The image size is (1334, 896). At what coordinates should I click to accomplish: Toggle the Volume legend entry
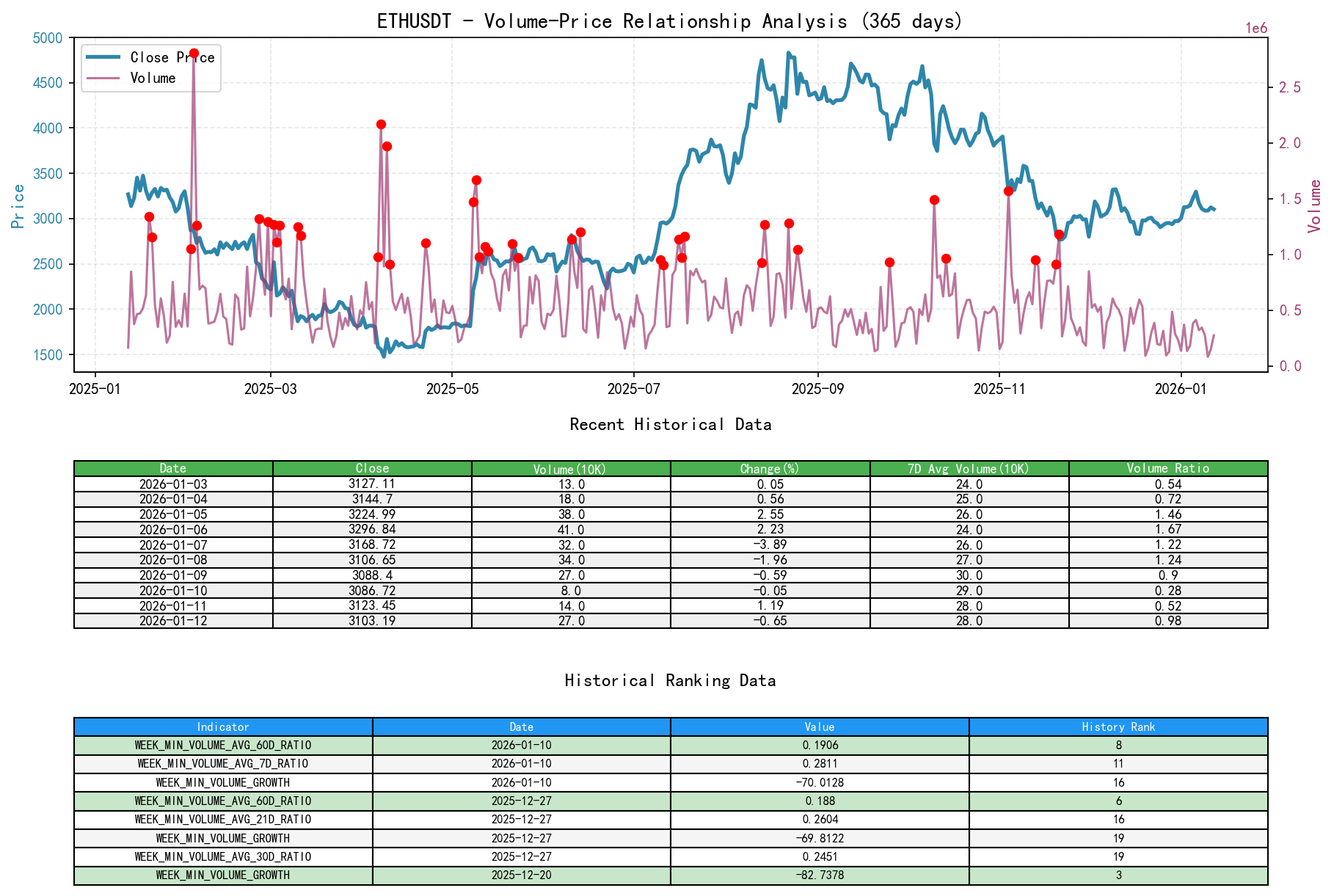[153, 77]
